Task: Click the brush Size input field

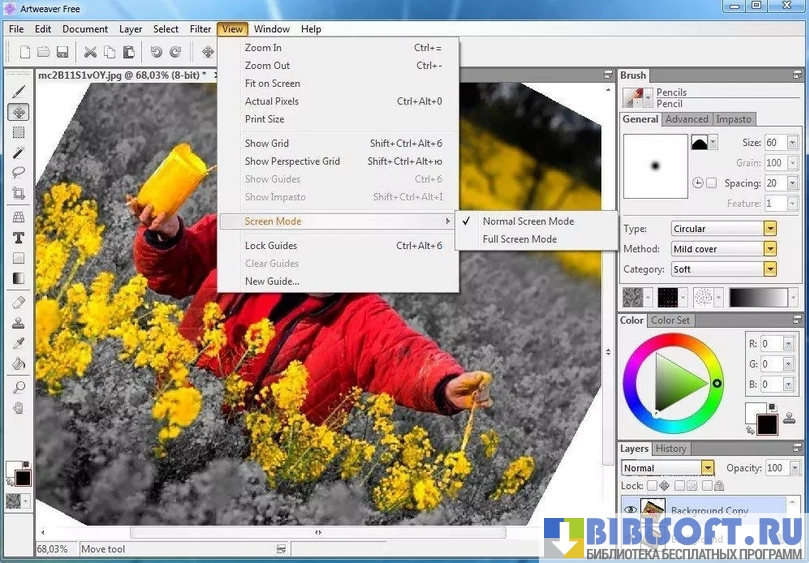Action: coord(774,143)
